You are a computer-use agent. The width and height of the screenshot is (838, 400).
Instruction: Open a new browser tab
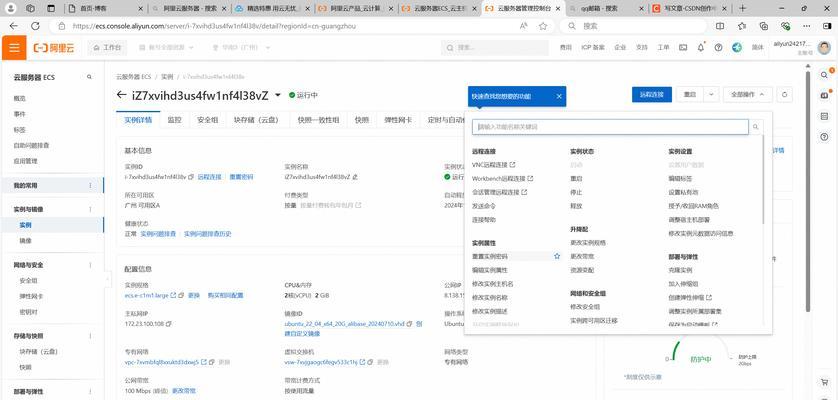tap(742, 8)
